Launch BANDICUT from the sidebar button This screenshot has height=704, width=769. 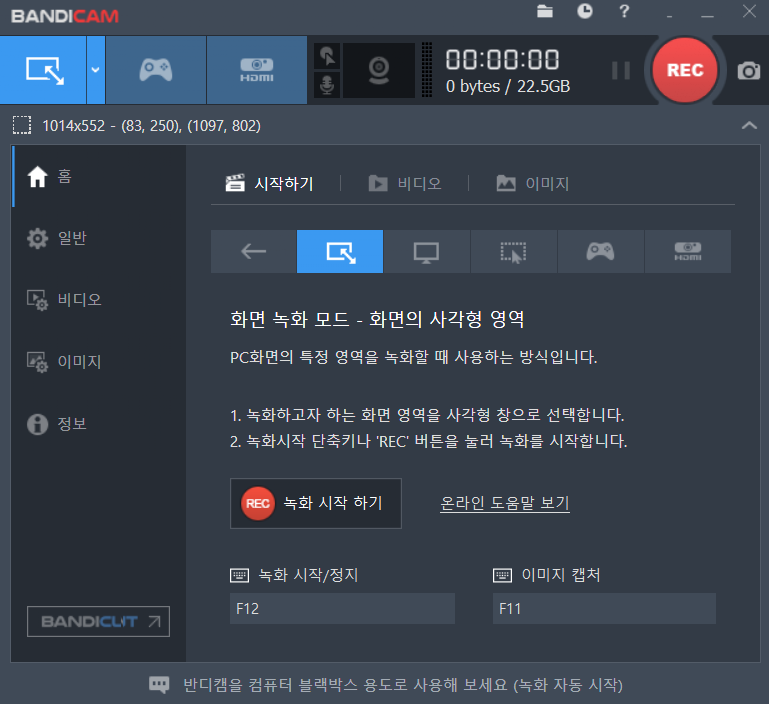[x=98, y=622]
